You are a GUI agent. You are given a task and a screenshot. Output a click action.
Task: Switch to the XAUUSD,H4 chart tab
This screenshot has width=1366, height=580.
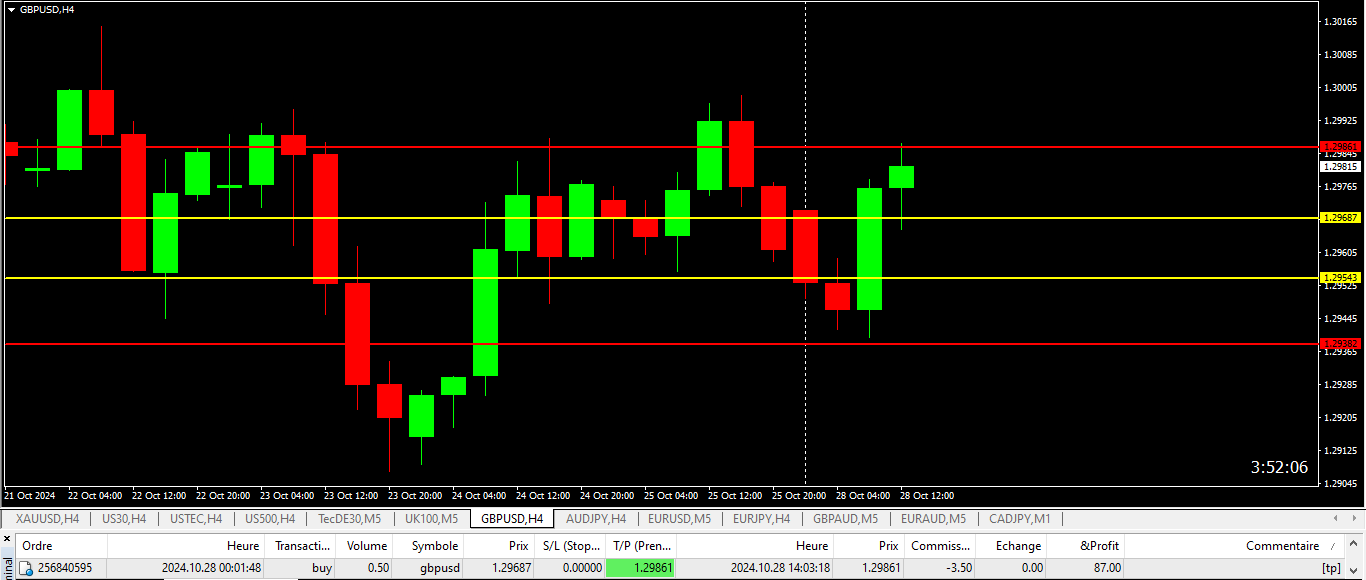tap(47, 519)
